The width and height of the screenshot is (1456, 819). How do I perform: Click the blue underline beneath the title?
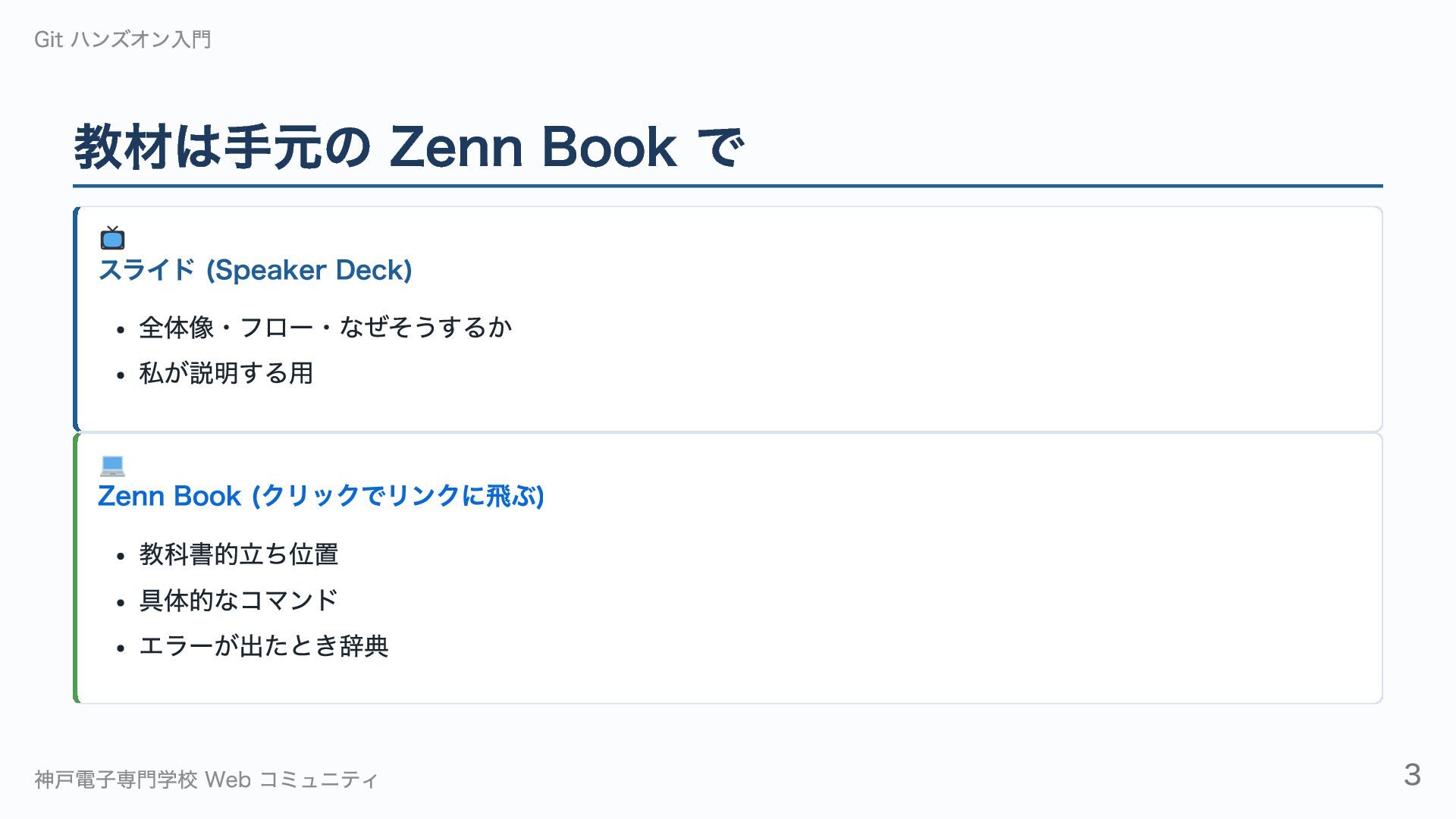coord(728,186)
